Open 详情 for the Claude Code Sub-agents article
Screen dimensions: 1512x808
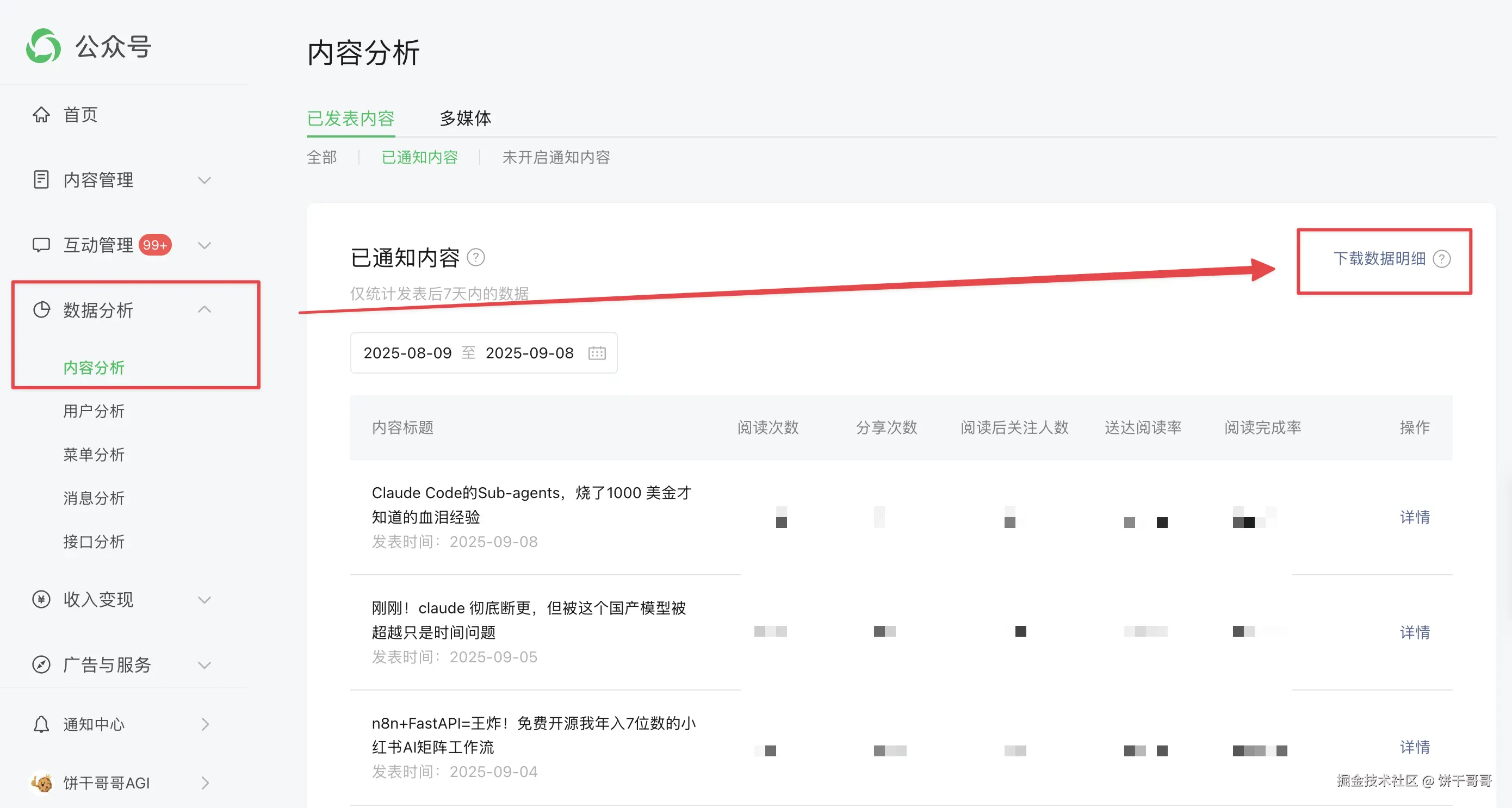point(1415,517)
